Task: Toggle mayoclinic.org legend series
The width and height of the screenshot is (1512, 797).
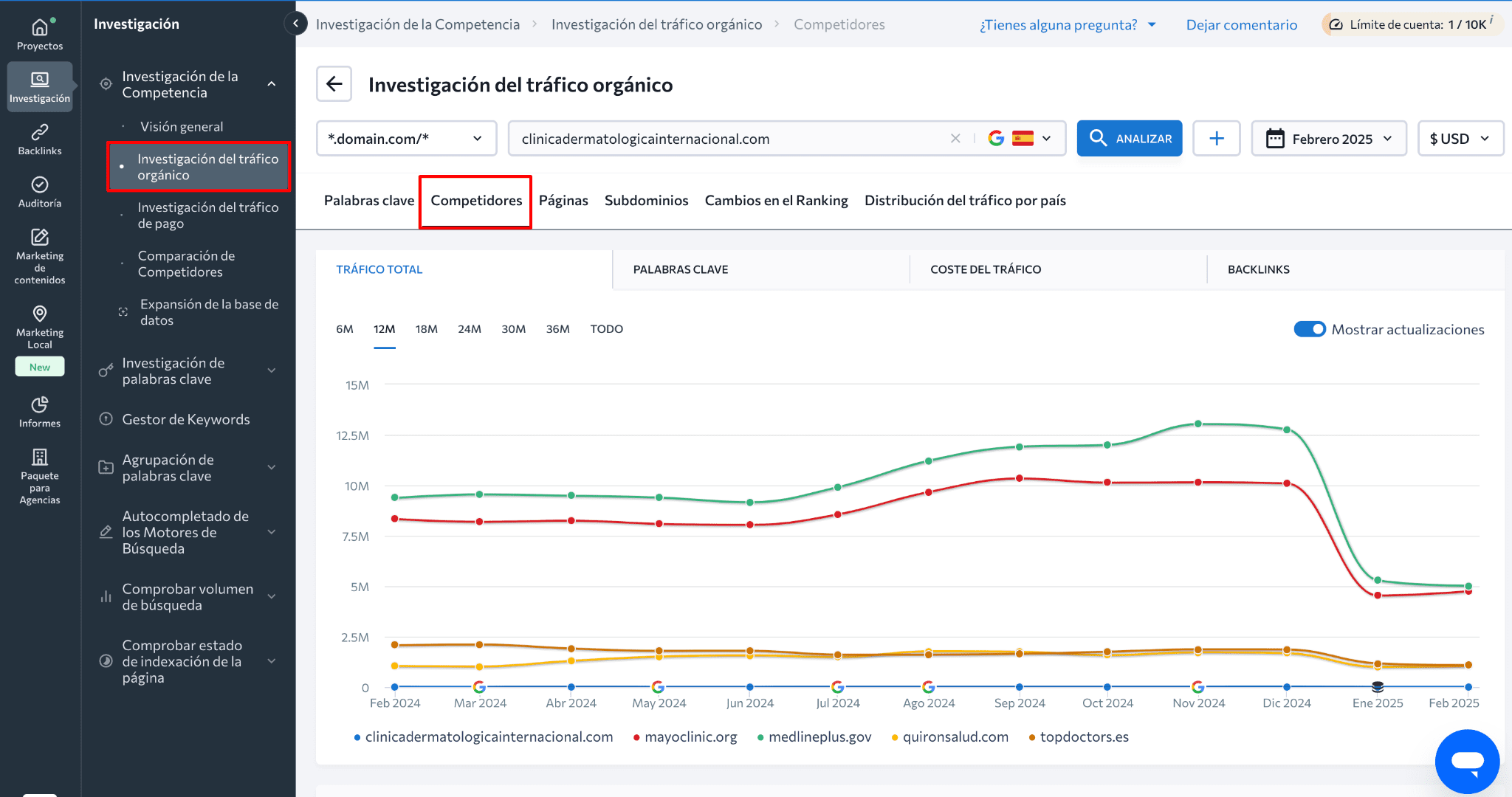Action: tap(685, 737)
